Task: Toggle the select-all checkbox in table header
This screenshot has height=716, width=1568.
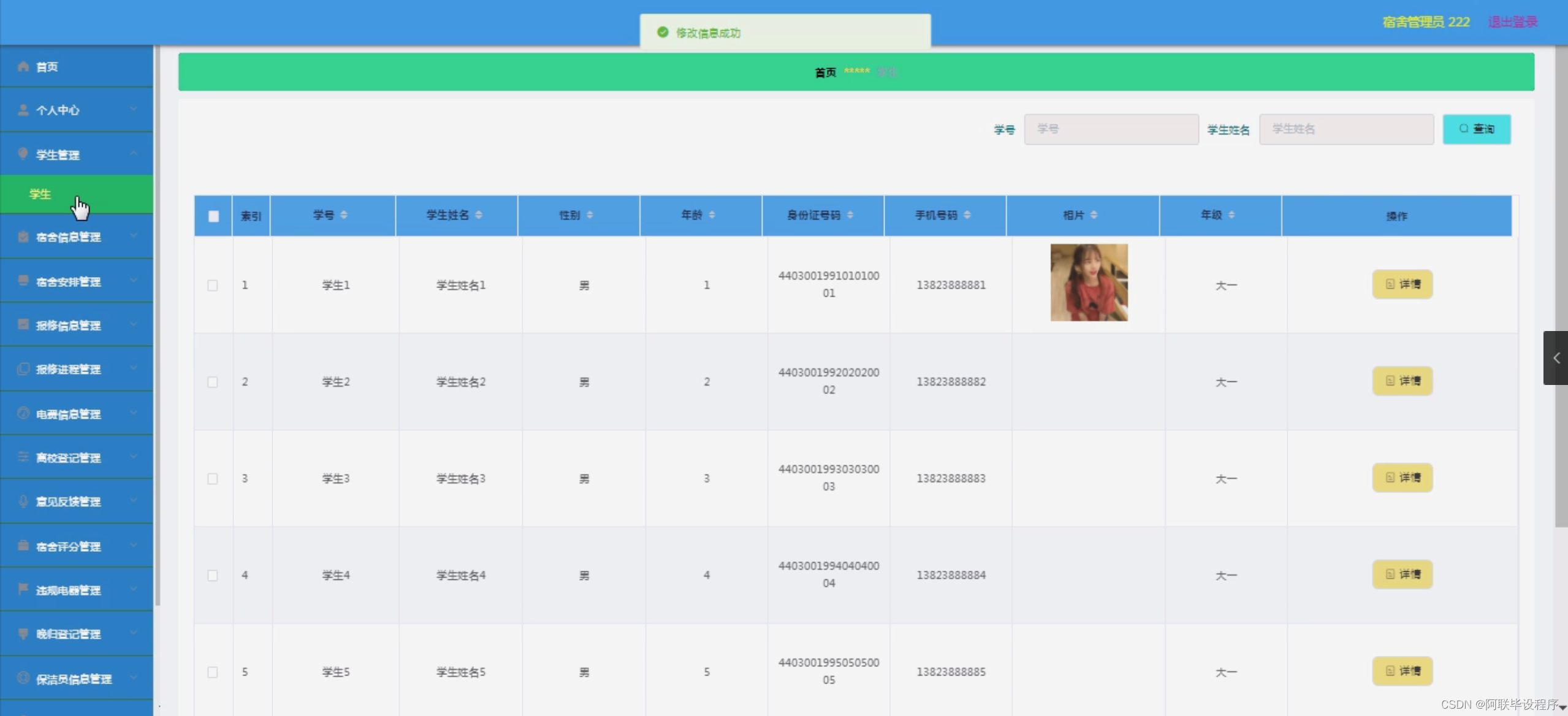Action: (213, 216)
